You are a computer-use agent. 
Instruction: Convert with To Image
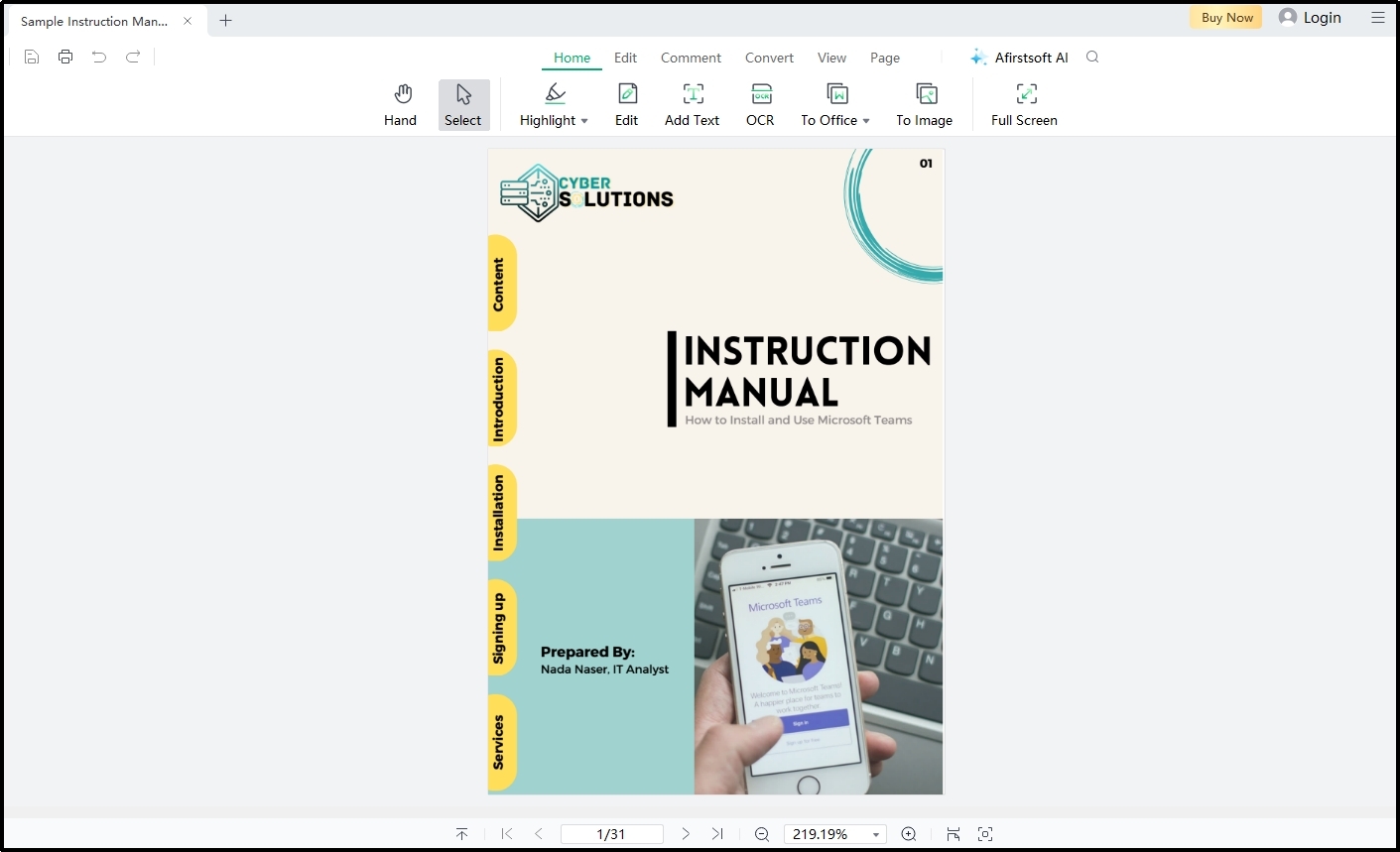pyautogui.click(x=925, y=105)
